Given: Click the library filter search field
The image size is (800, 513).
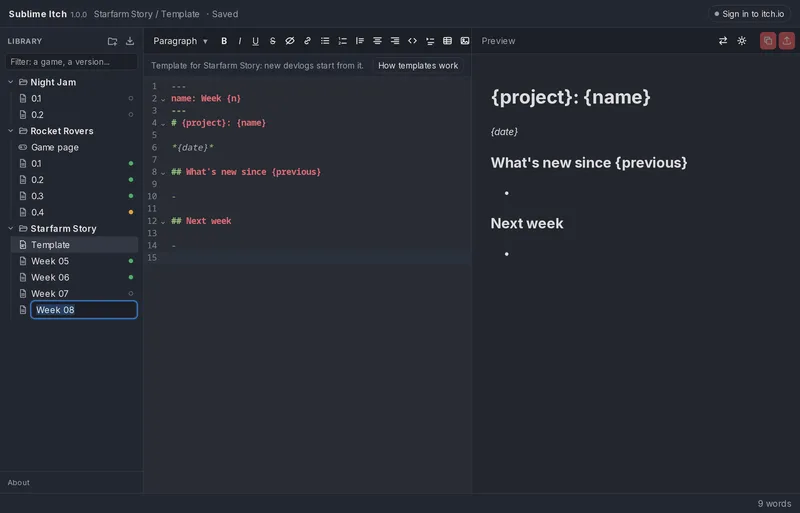Looking at the screenshot, I should [x=71, y=62].
